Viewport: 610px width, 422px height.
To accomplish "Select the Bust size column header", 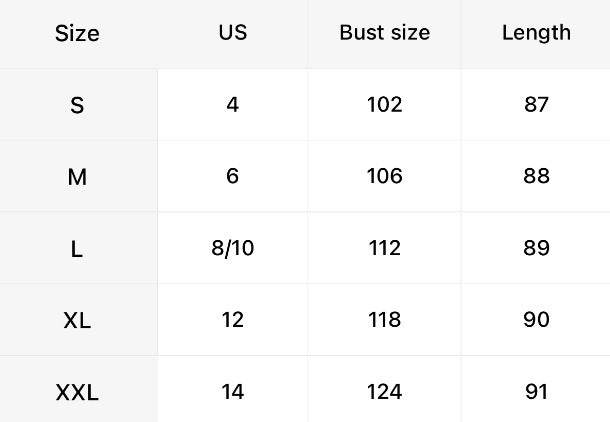I will click(384, 32).
